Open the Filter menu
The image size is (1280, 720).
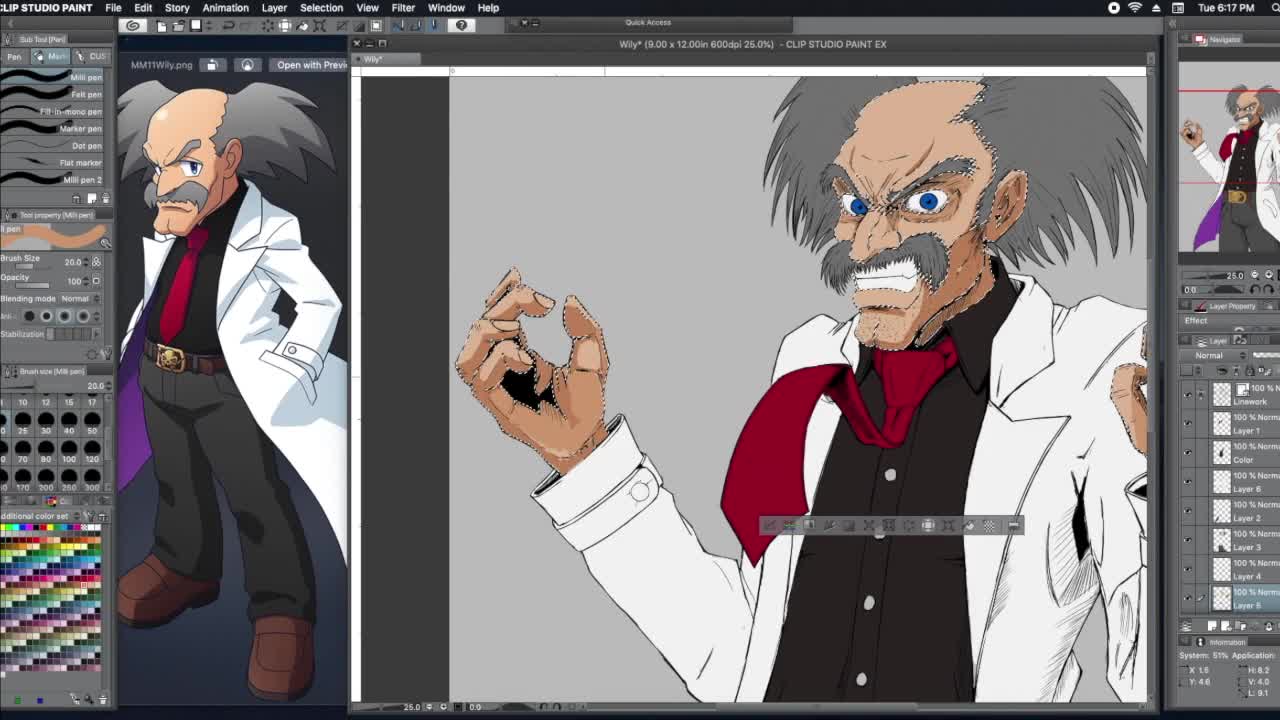[x=403, y=8]
